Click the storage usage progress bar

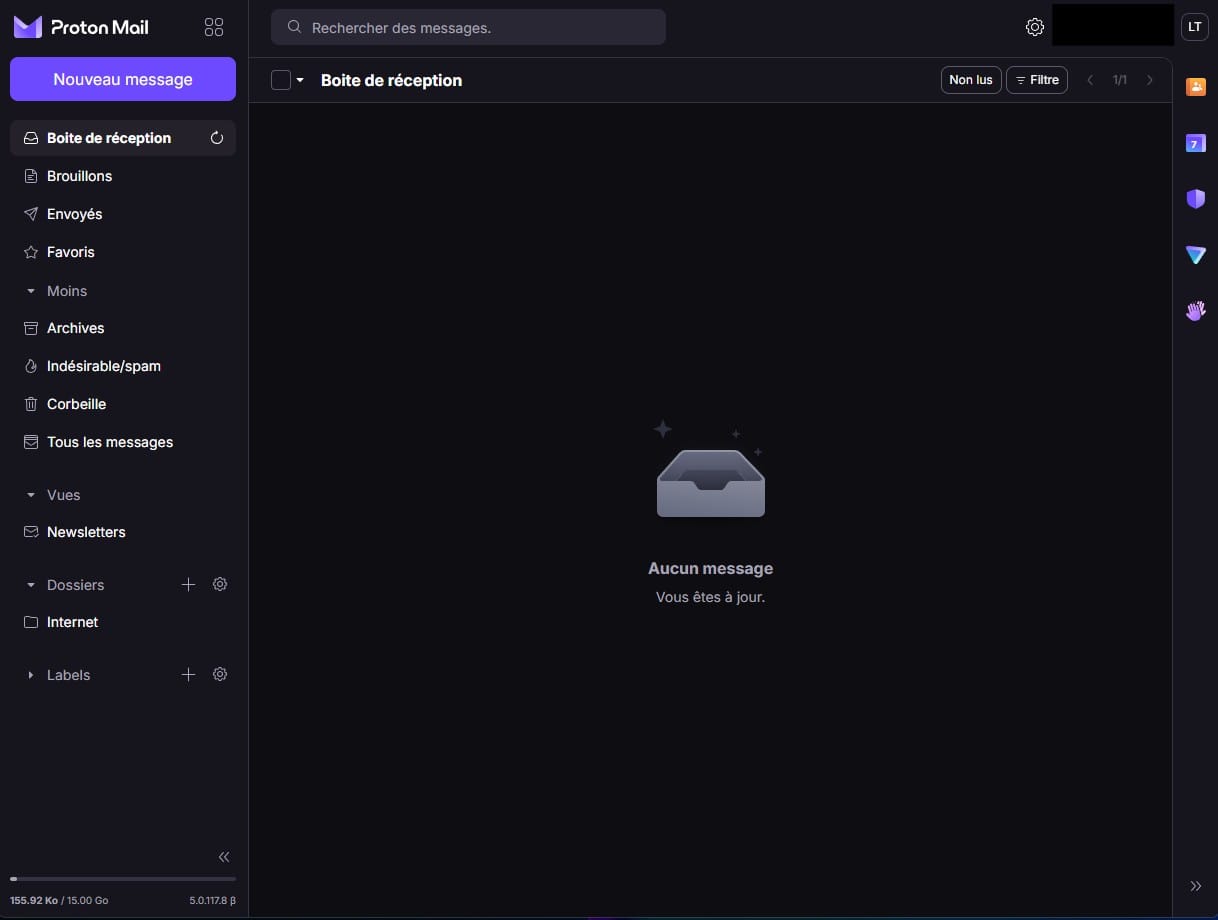click(123, 879)
